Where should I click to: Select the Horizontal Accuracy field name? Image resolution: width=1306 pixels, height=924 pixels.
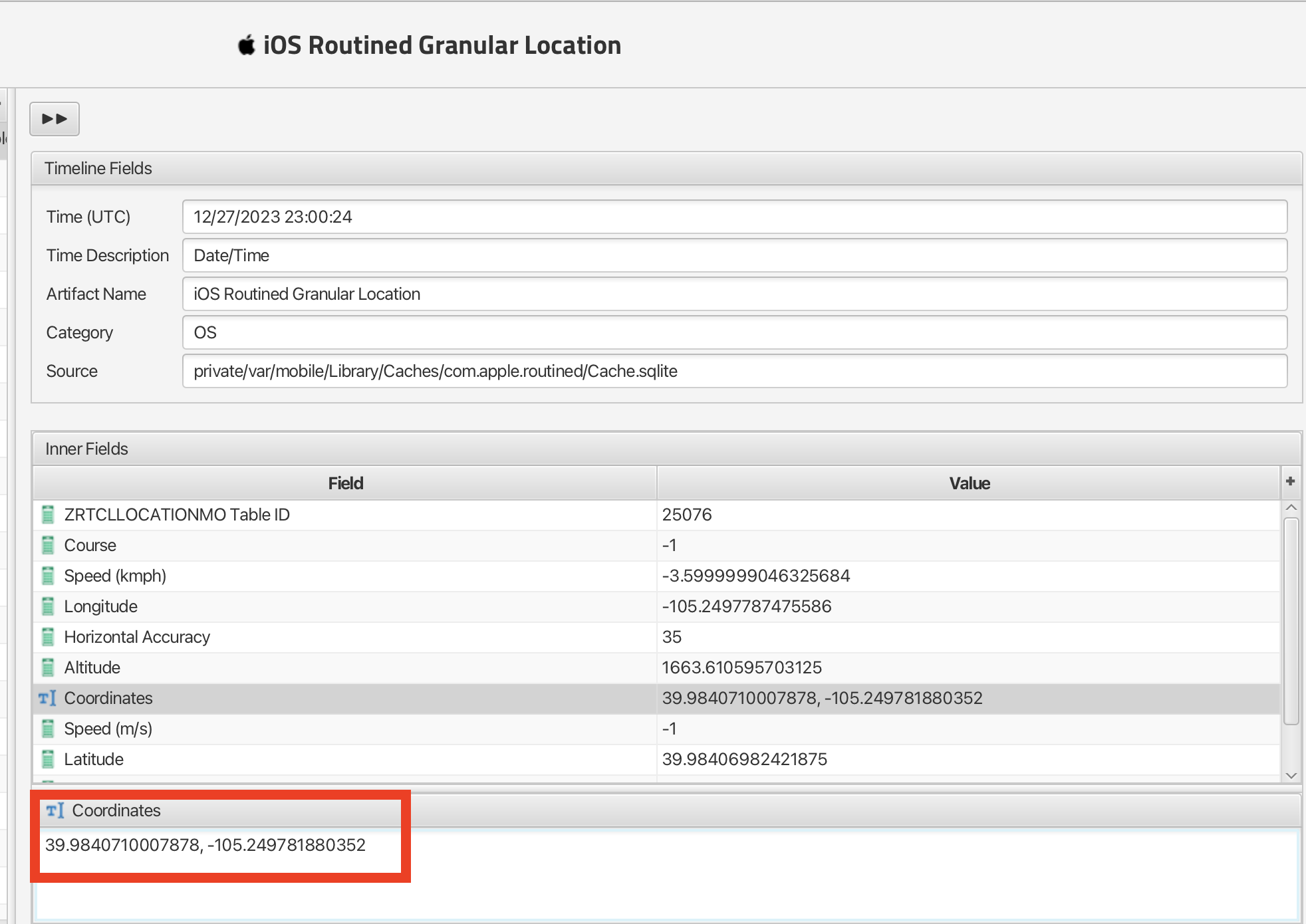coord(137,637)
